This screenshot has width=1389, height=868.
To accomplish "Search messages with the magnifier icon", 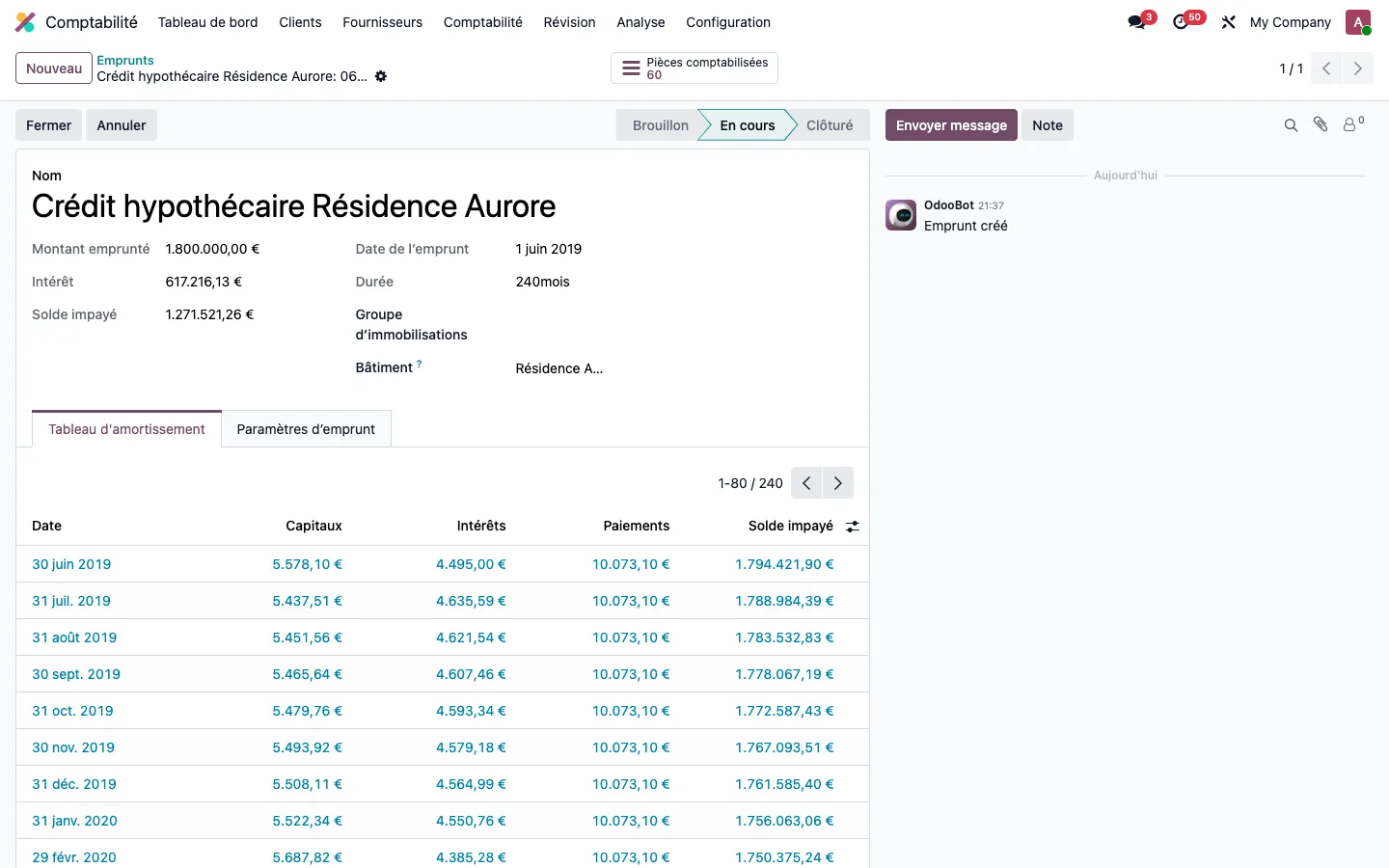I will pyautogui.click(x=1291, y=125).
